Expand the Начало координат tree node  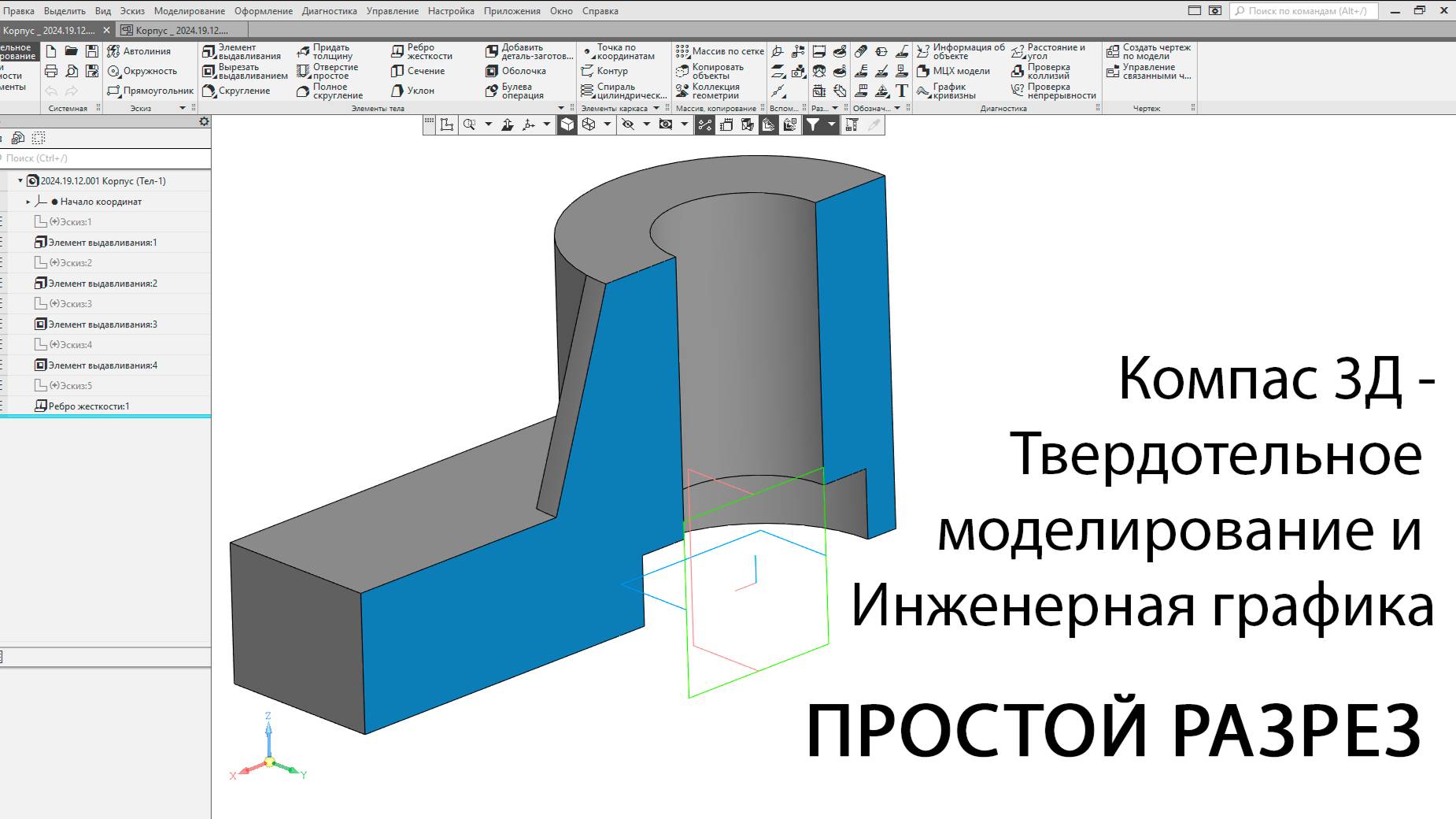pos(28,202)
